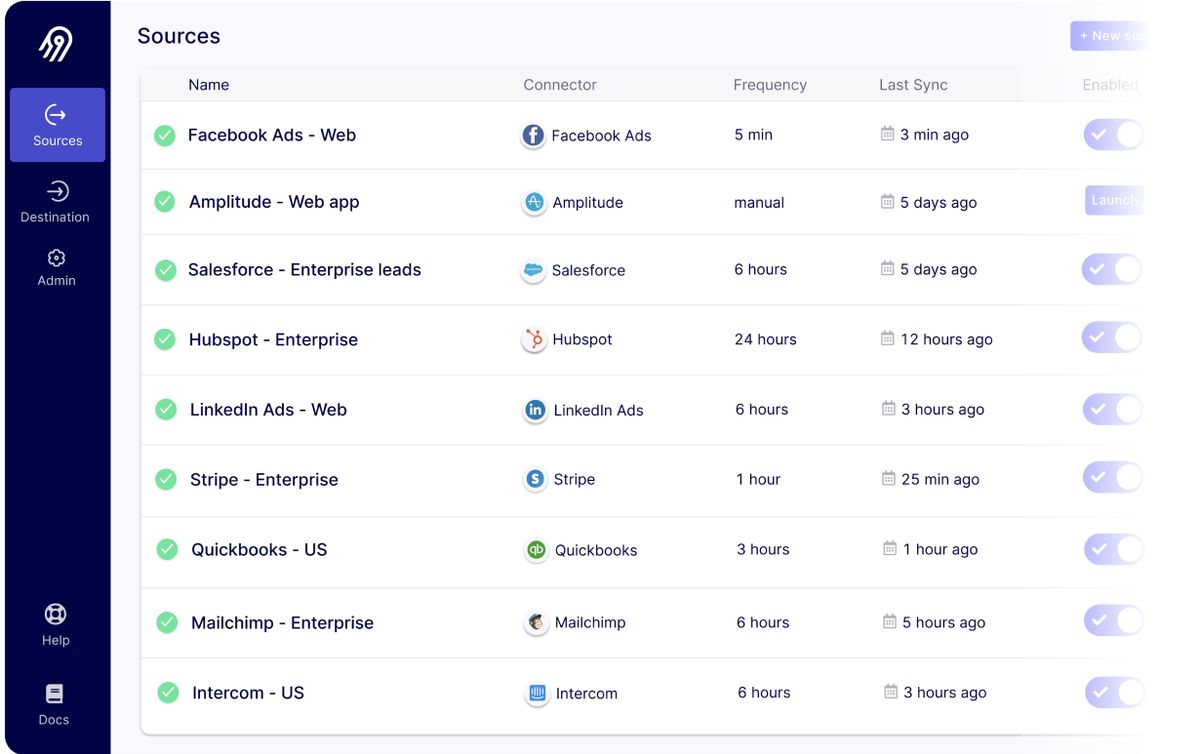Toggle off the Stripe - Enterprise source

(x=1112, y=477)
